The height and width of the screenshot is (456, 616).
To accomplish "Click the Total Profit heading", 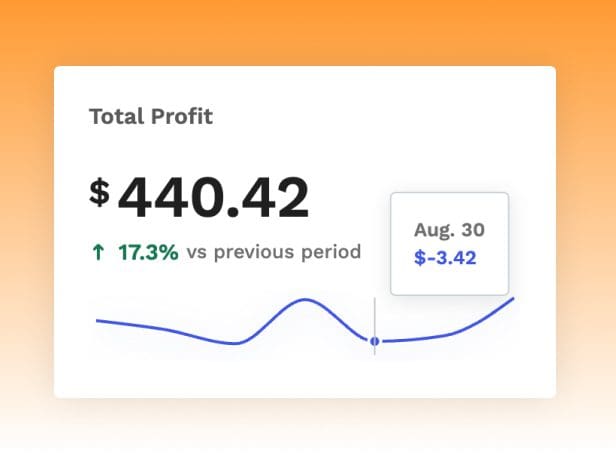I will 151,116.
